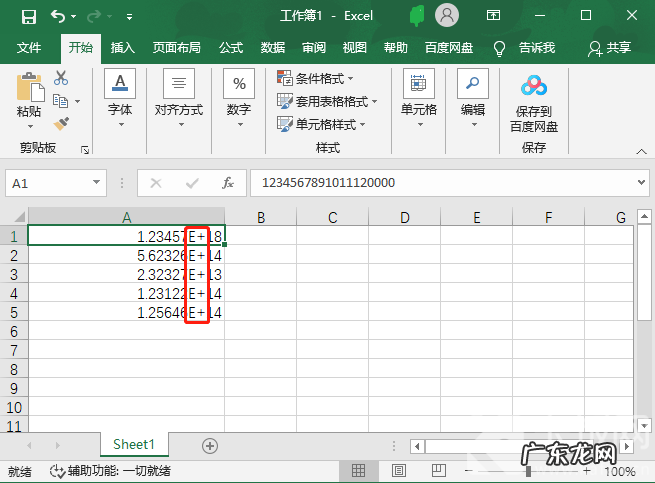Open the undo history dropdown arrow
655x483 pixels.
coord(74,16)
